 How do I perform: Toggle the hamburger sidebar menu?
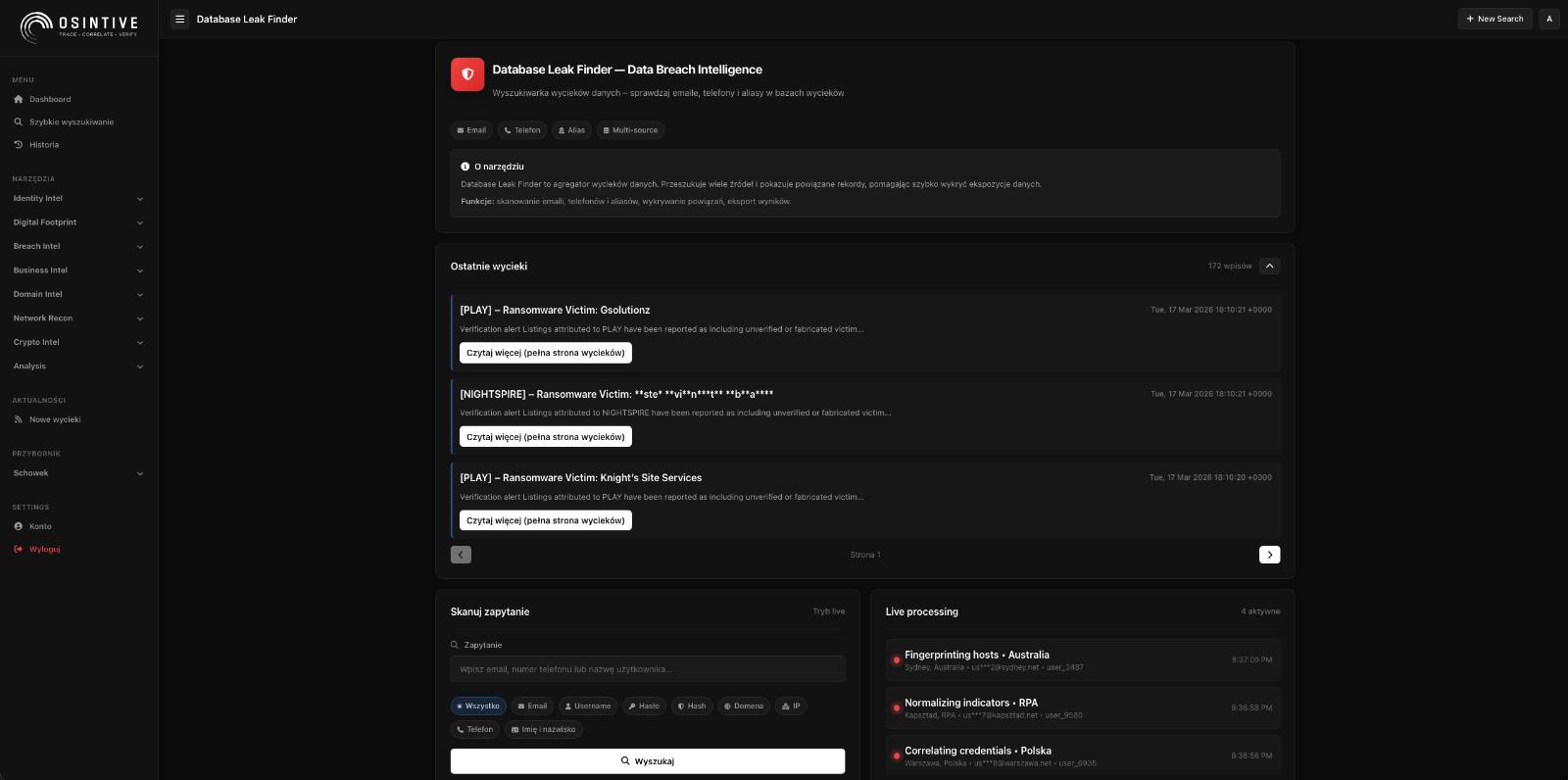[x=179, y=19]
